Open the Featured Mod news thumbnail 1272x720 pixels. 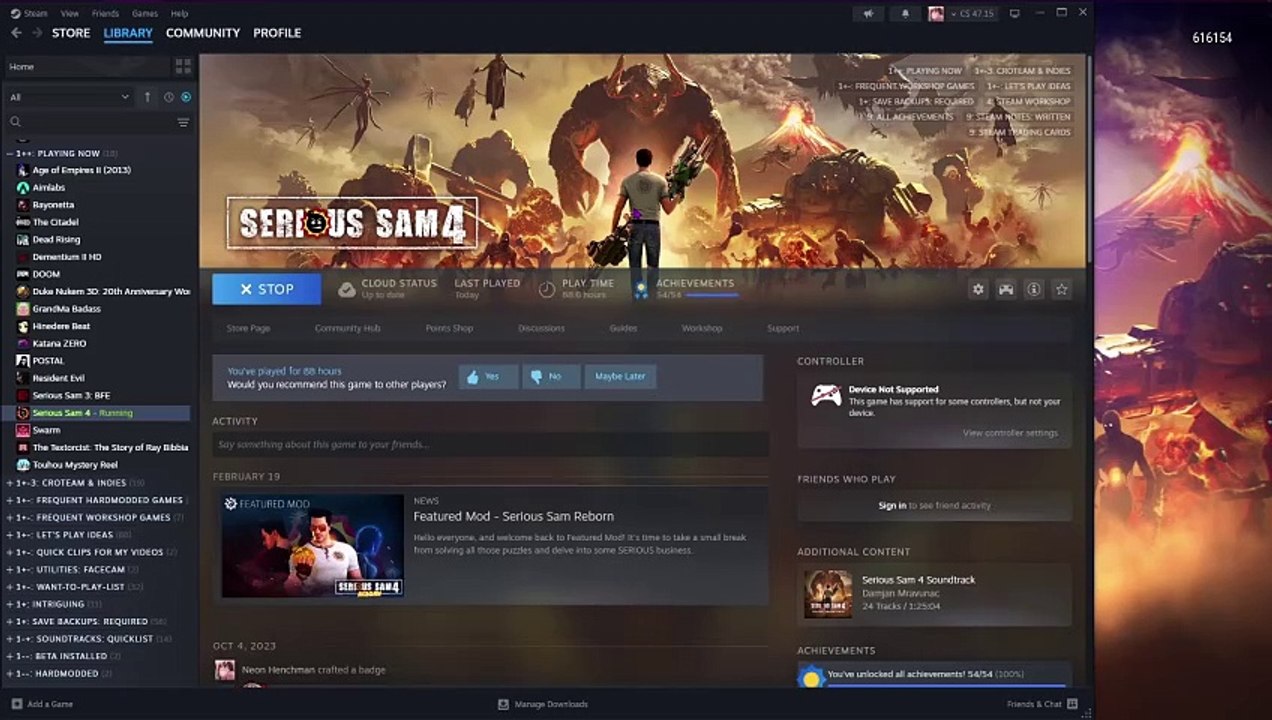click(x=313, y=546)
